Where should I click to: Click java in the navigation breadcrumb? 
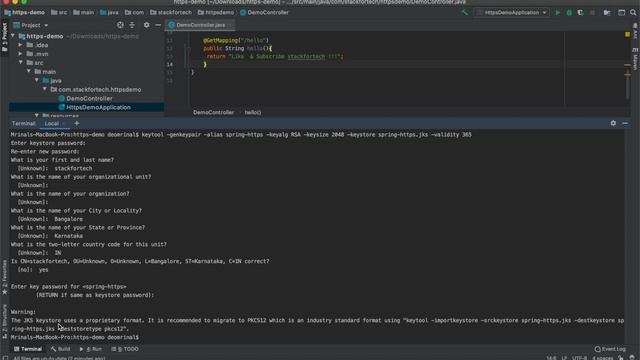pos(109,13)
